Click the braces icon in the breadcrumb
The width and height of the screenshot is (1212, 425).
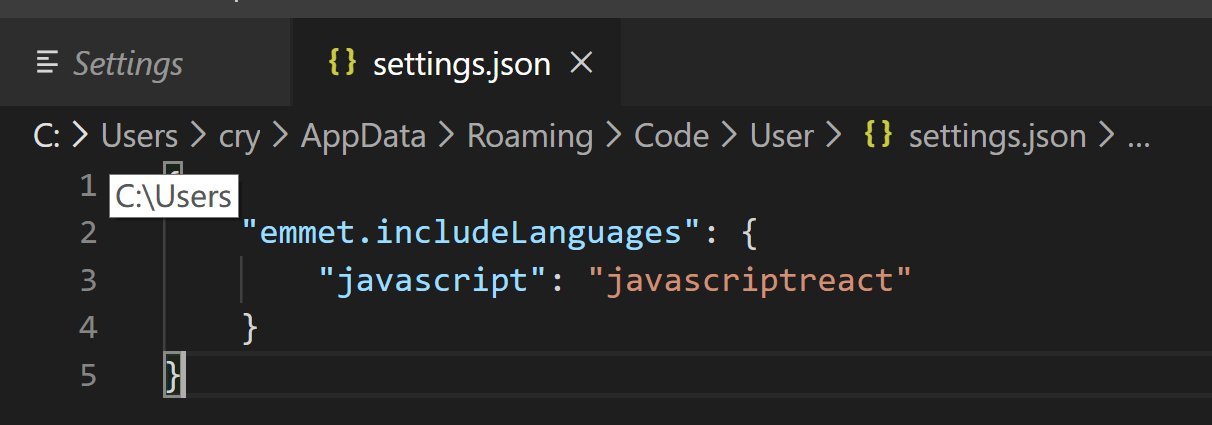click(879, 135)
